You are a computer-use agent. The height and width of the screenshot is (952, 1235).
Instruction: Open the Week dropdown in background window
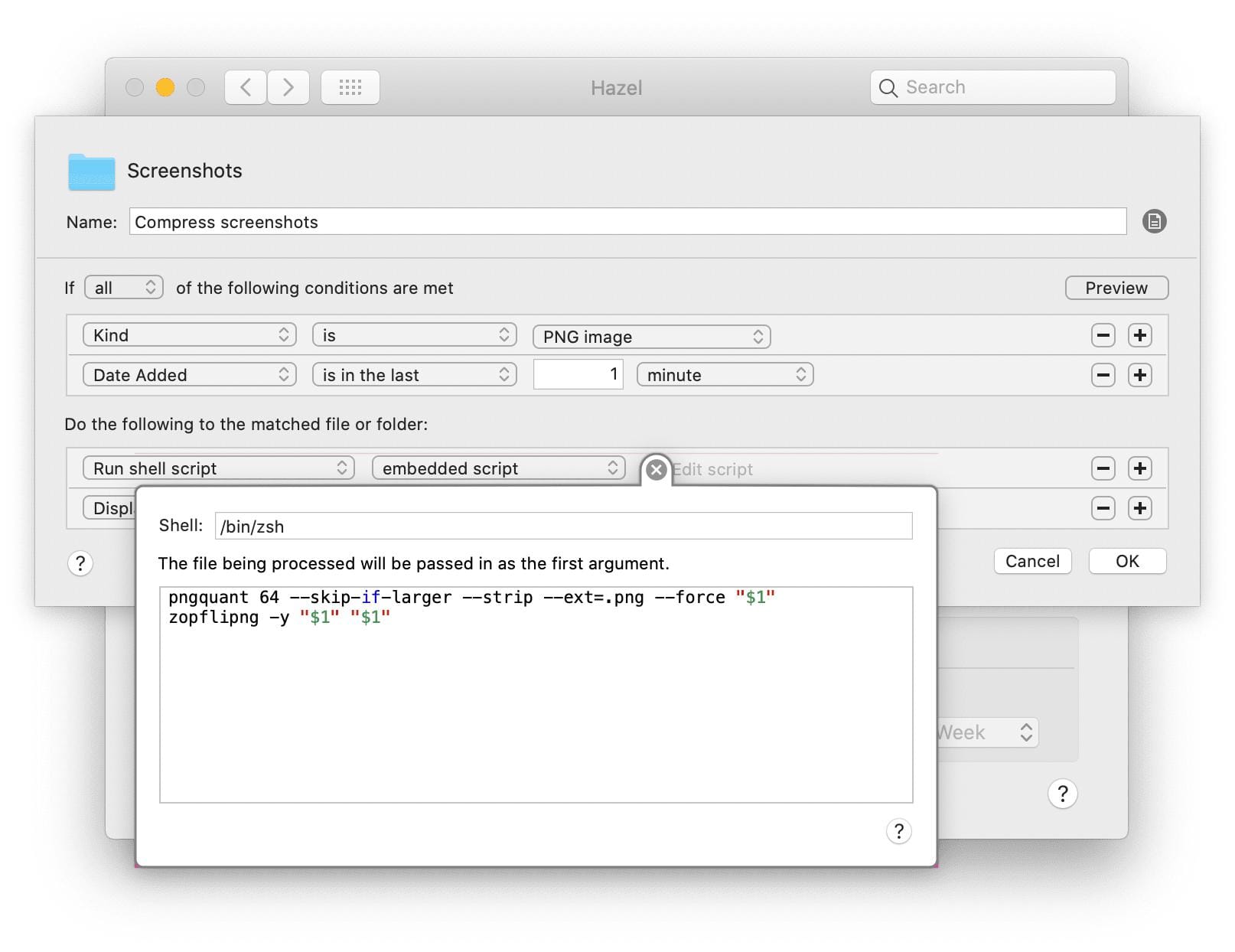coord(987,732)
